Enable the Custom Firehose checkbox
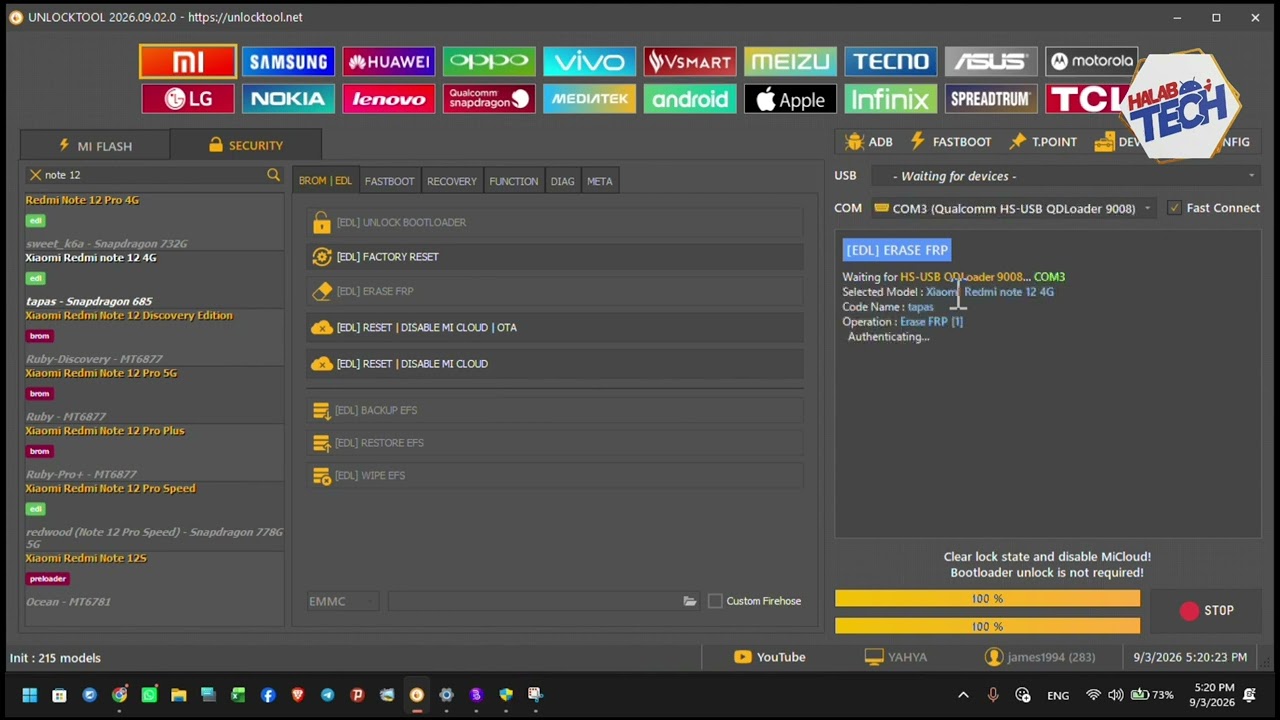This screenshot has height=720, width=1280. point(715,601)
